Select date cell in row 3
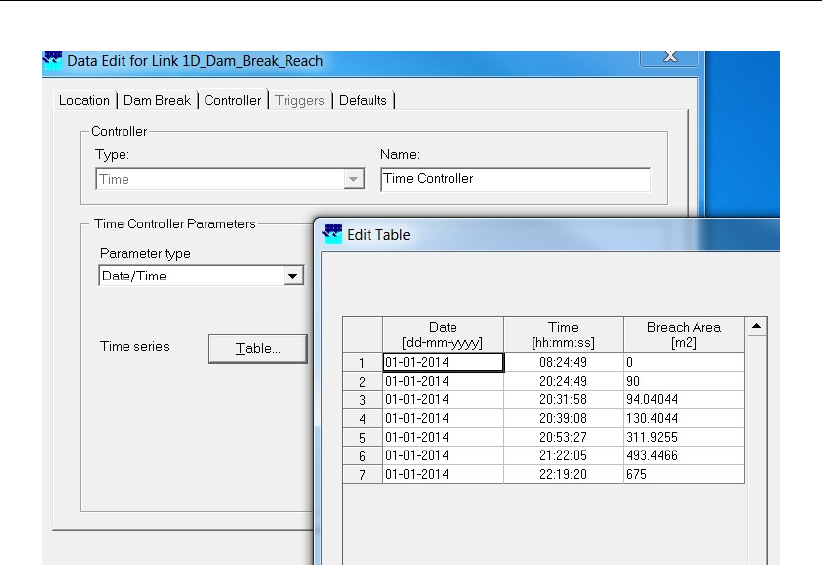The height and width of the screenshot is (565, 822). [443, 400]
